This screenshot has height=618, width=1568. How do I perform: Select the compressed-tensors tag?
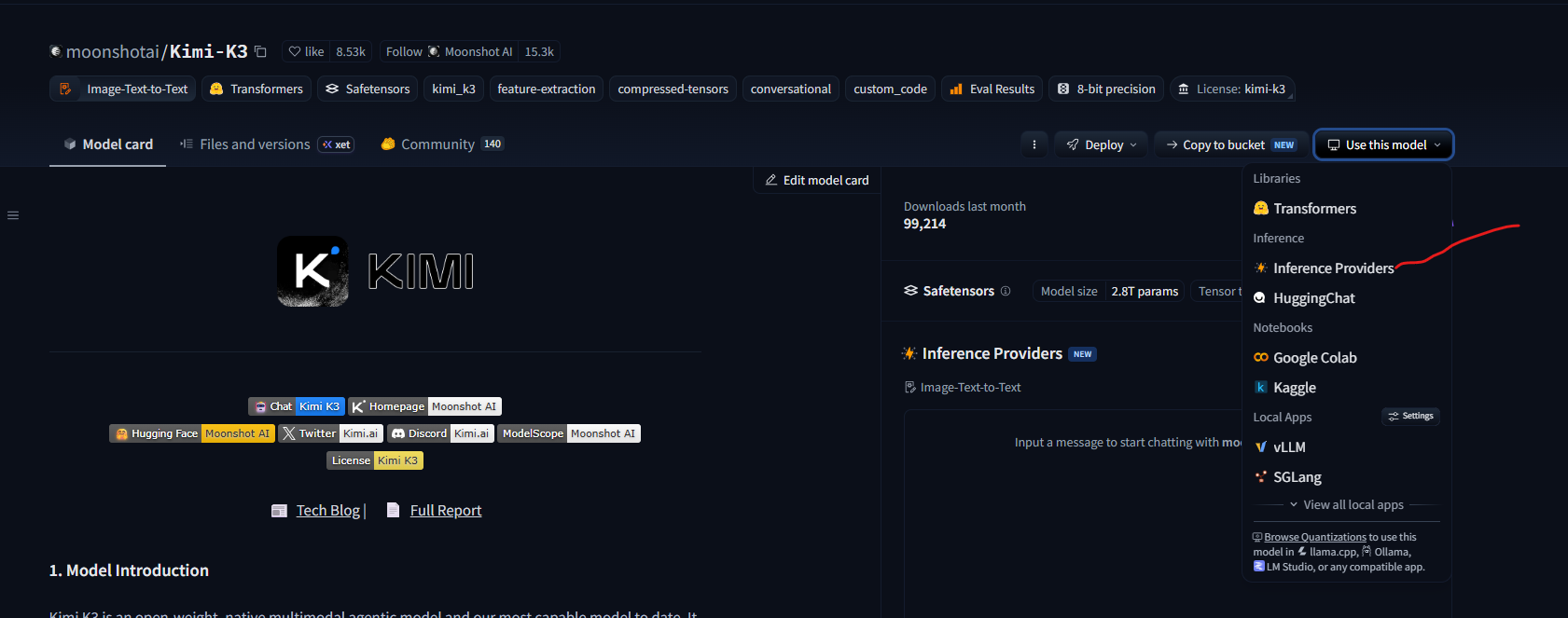pos(673,89)
